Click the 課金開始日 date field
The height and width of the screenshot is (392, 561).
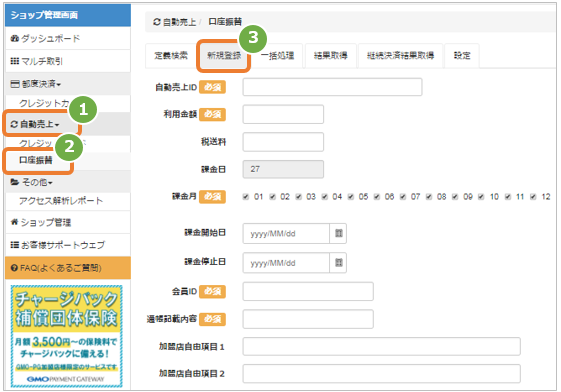pos(286,234)
